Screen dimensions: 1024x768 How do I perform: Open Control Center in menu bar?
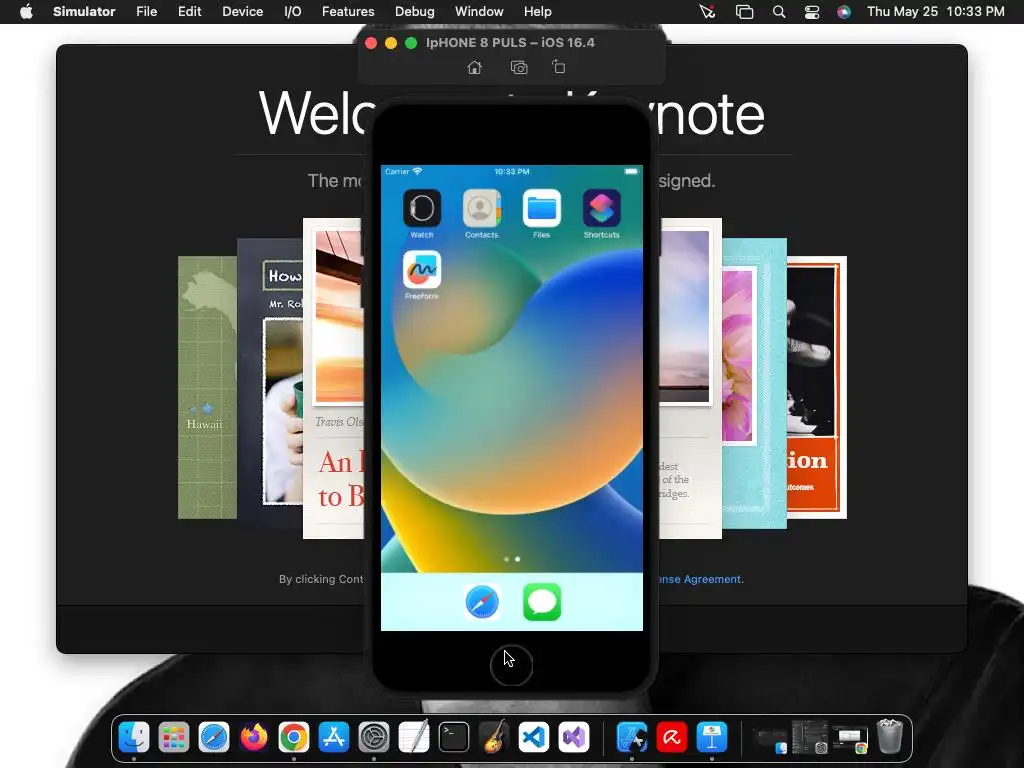pos(812,12)
